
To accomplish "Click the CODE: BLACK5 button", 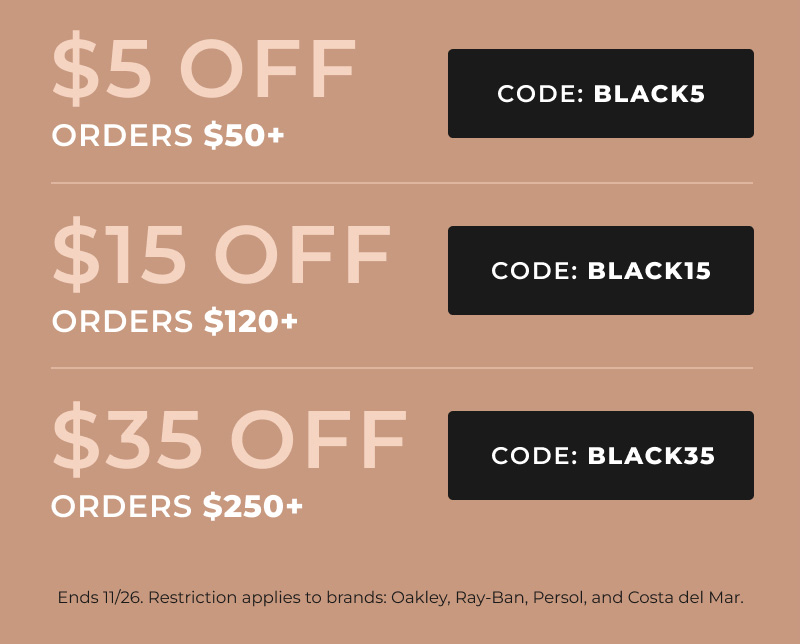I will click(601, 93).
